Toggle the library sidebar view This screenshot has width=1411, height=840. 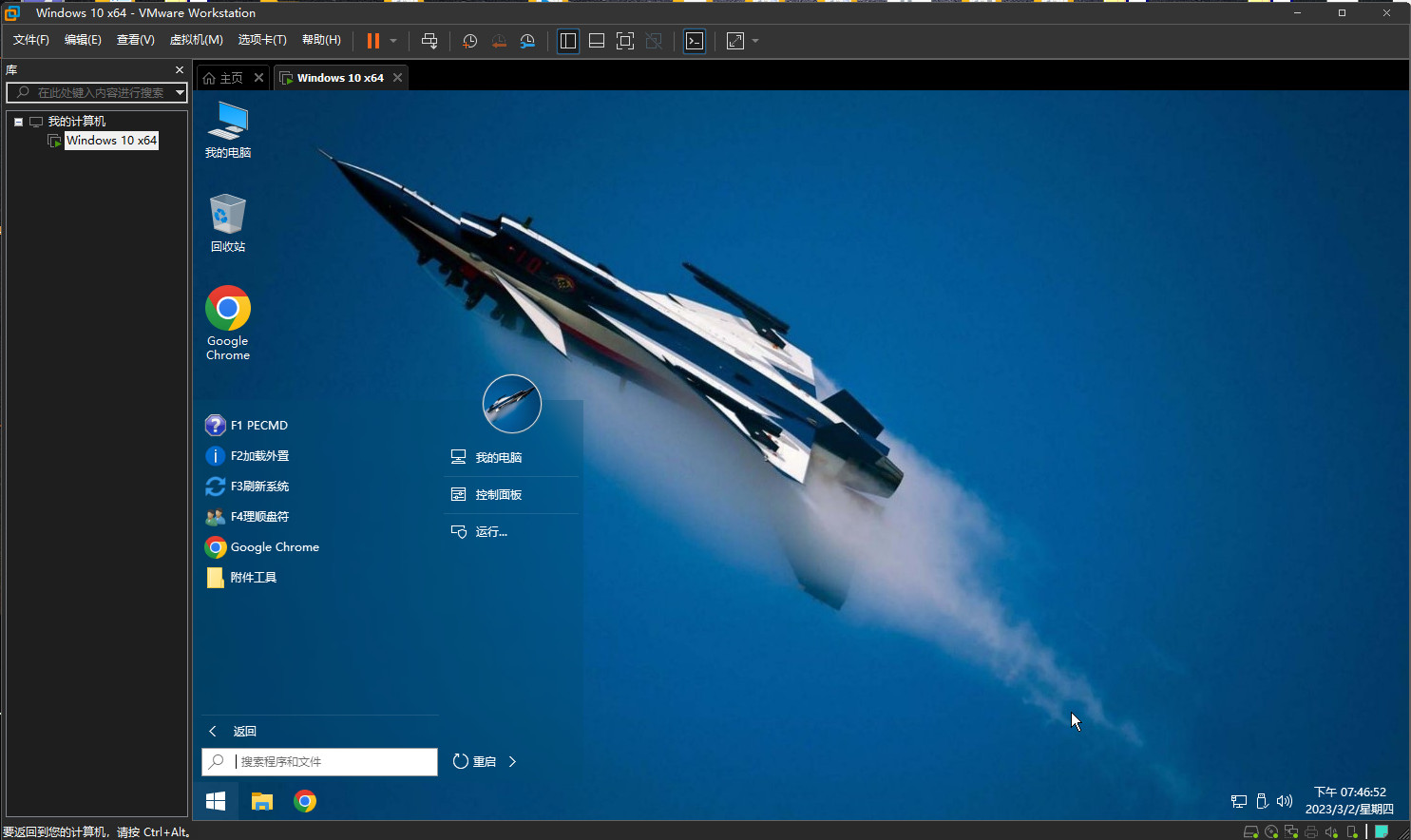tap(568, 41)
